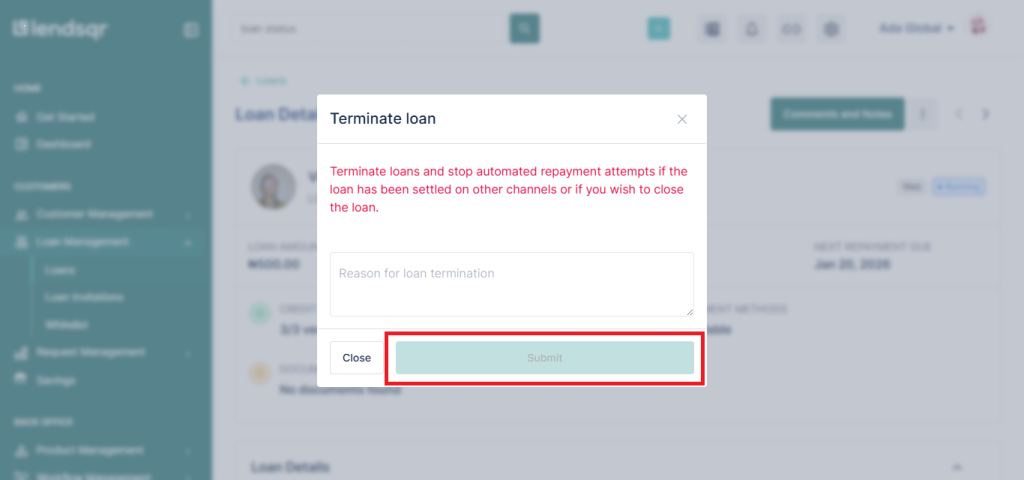Toggle the sidebar collapse icon

coord(191,30)
